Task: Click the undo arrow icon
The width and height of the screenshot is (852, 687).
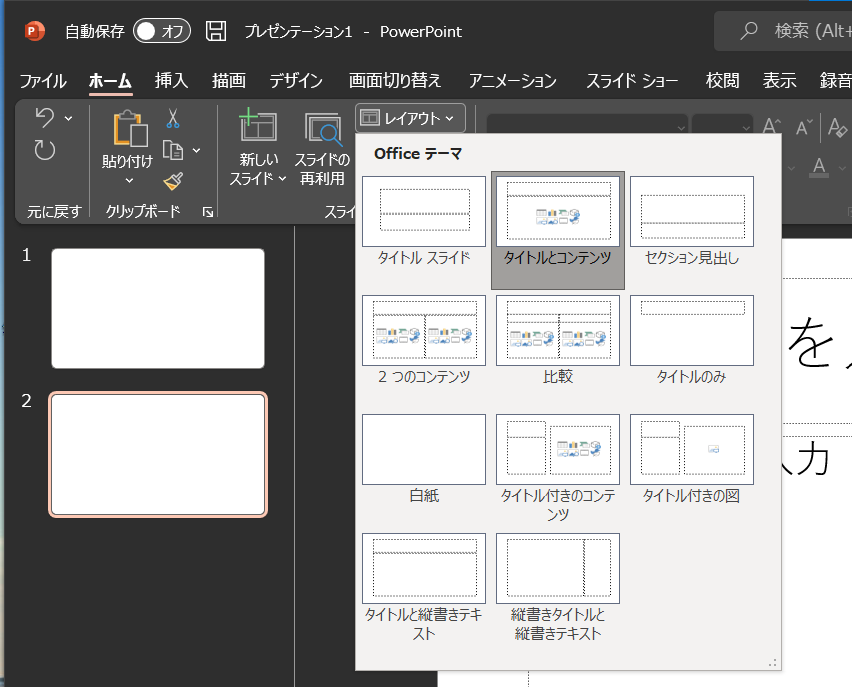Action: pyautogui.click(x=45, y=117)
